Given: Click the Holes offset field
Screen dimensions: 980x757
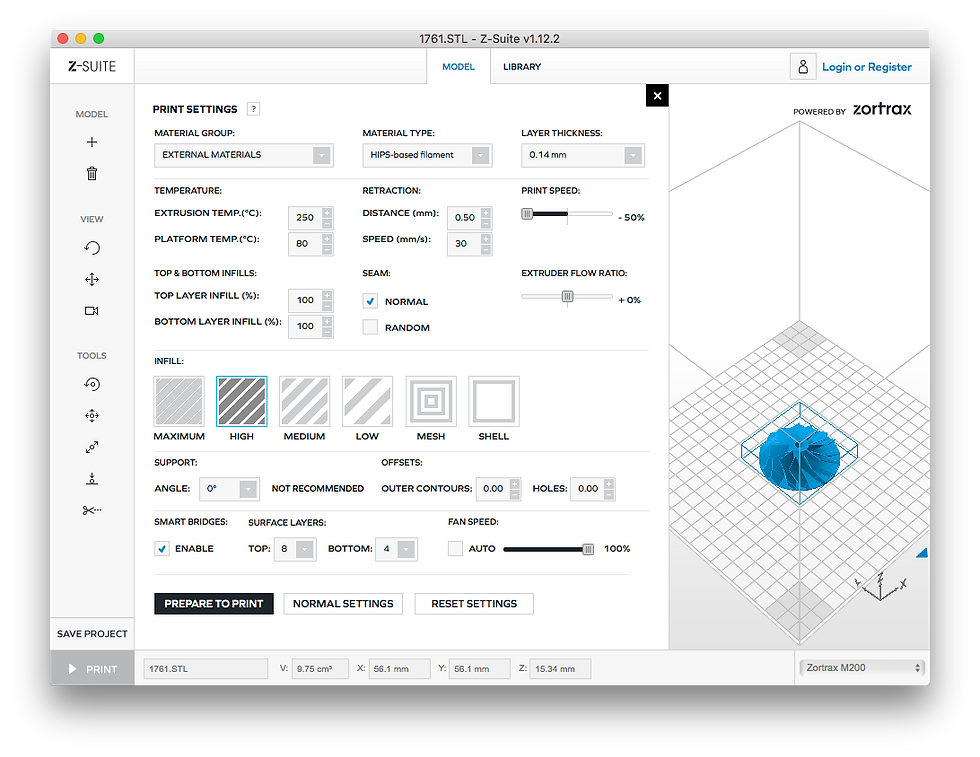Looking at the screenshot, I should click(x=588, y=489).
